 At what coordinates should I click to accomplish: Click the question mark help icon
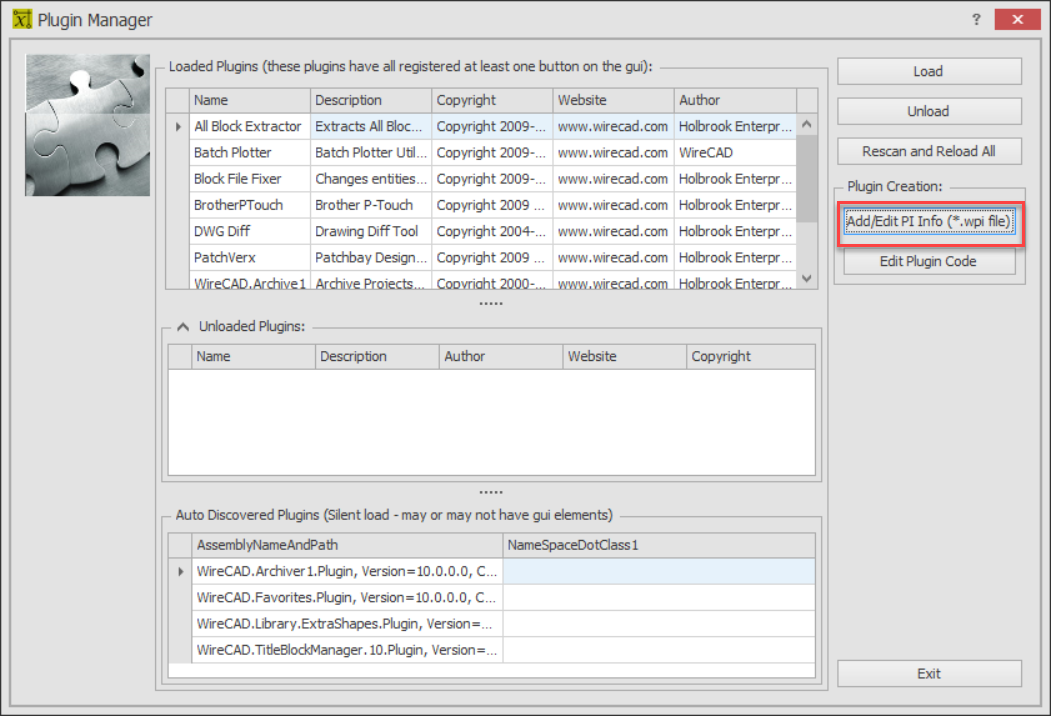pyautogui.click(x=977, y=19)
